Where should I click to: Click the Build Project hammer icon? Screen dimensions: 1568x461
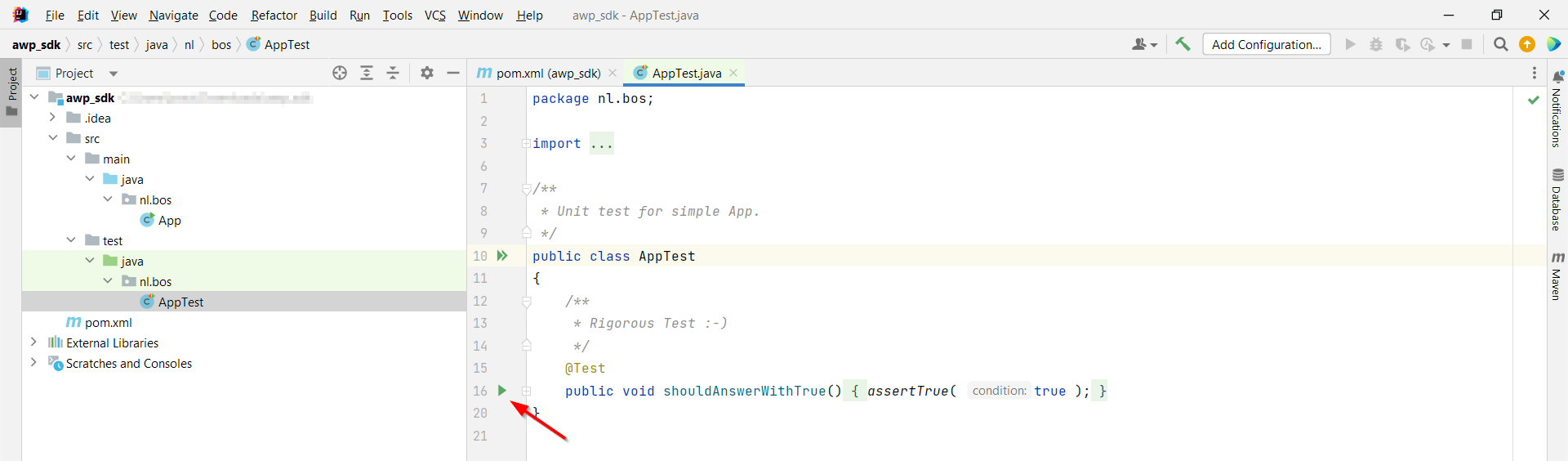pos(1183,44)
